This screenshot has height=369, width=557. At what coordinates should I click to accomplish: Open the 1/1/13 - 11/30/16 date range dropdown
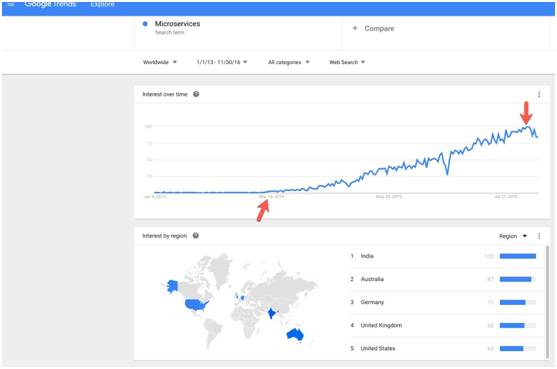point(222,62)
